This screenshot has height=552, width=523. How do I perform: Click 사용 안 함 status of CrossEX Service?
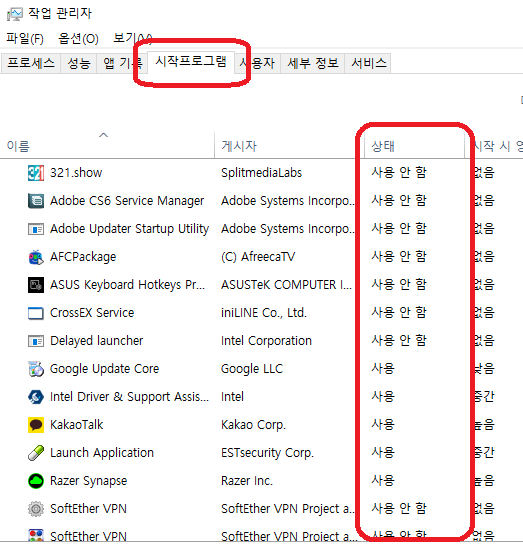[399, 313]
